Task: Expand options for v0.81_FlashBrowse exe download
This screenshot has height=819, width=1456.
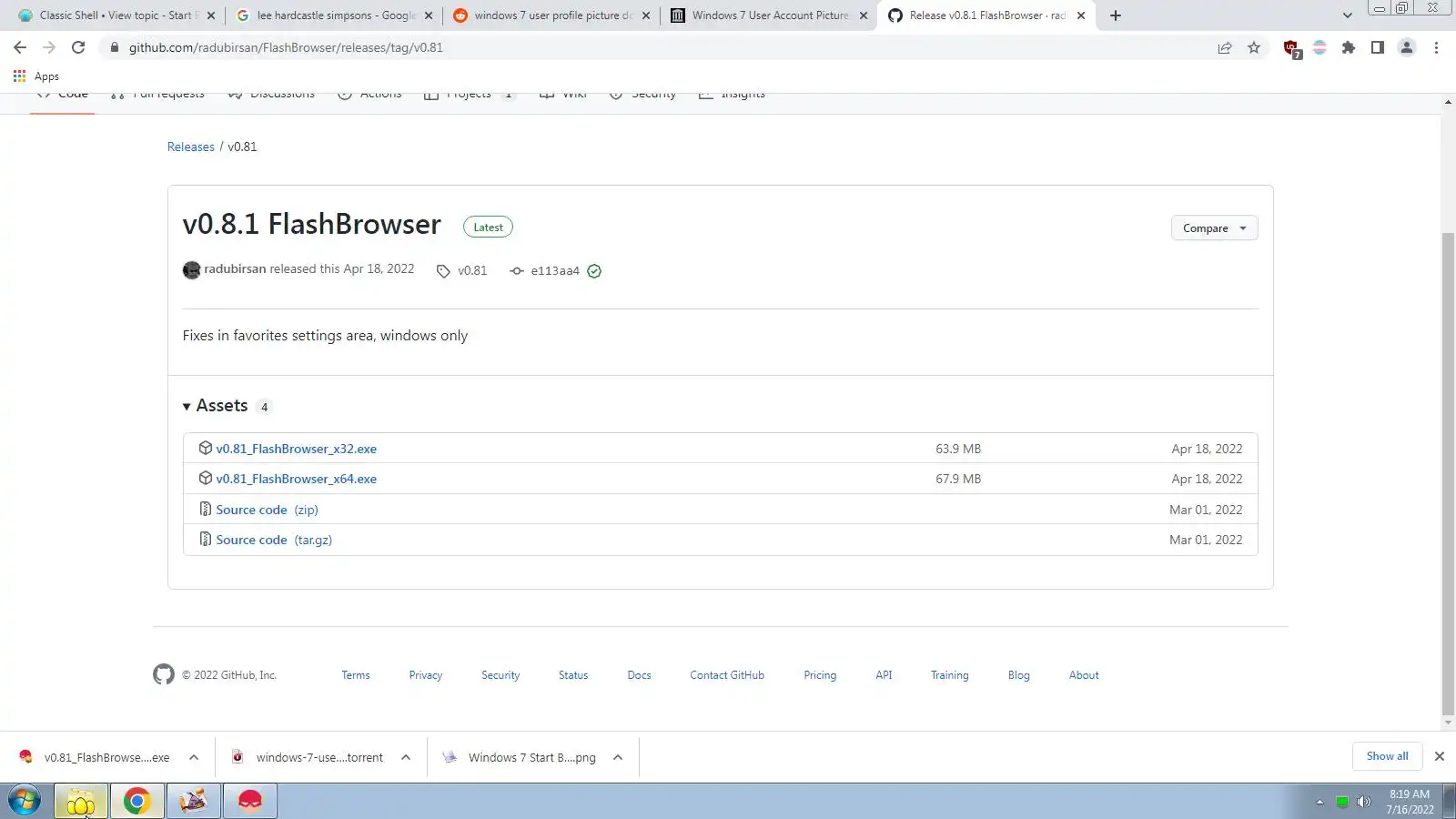Action: [194, 757]
